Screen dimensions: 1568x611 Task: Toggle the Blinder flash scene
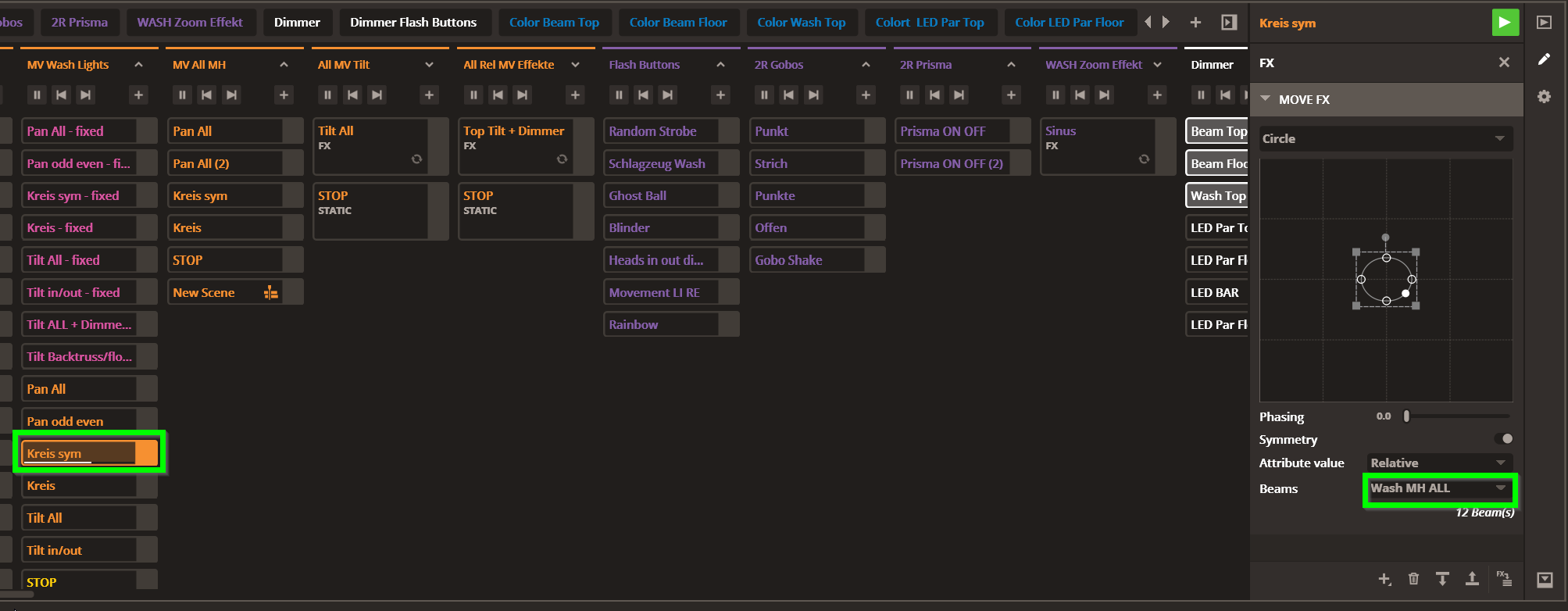pos(729,227)
